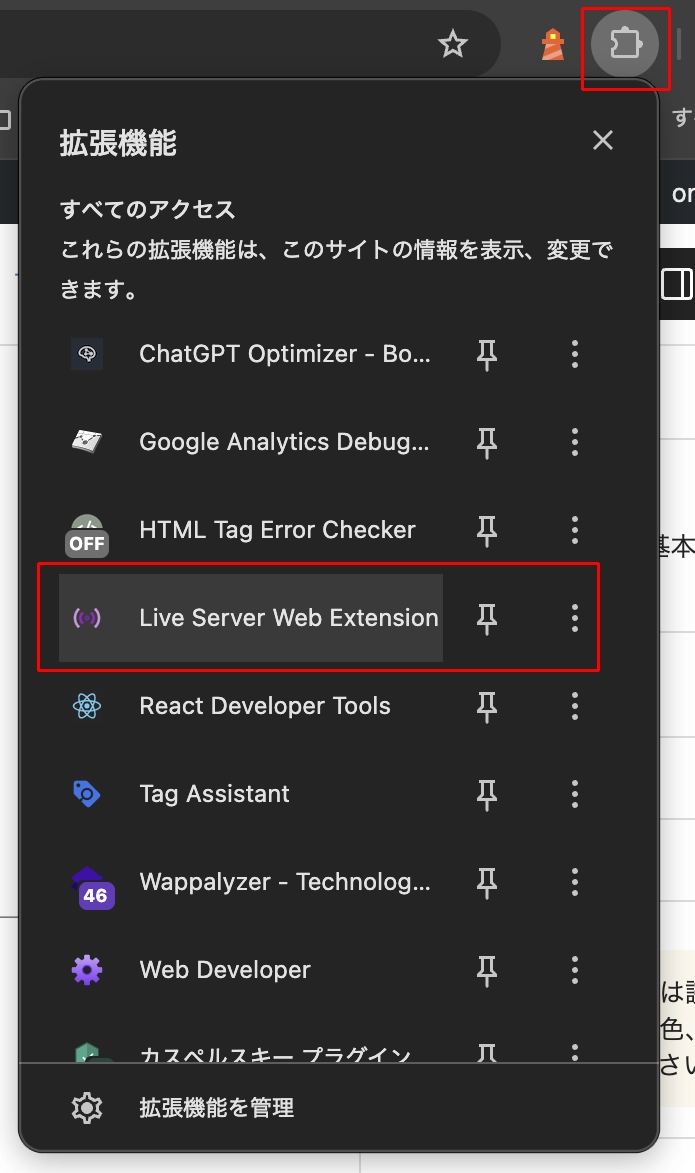
Task: Open more options for Tag Assistant
Action: click(574, 794)
